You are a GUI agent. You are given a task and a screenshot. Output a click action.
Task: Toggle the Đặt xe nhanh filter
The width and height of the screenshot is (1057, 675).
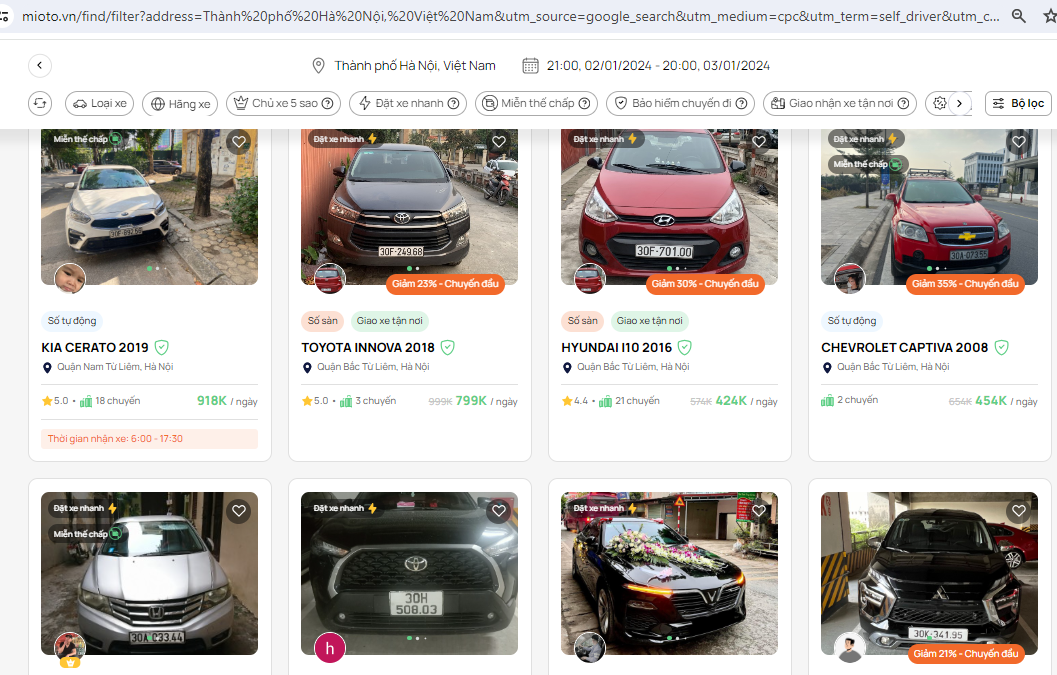[408, 103]
